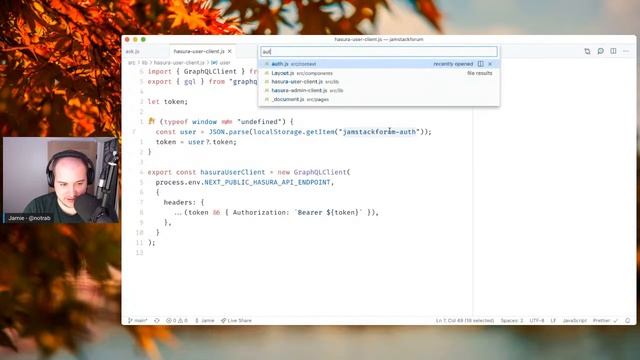Open auth.js from quick open results
The width and height of the screenshot is (640, 360).
378,64
